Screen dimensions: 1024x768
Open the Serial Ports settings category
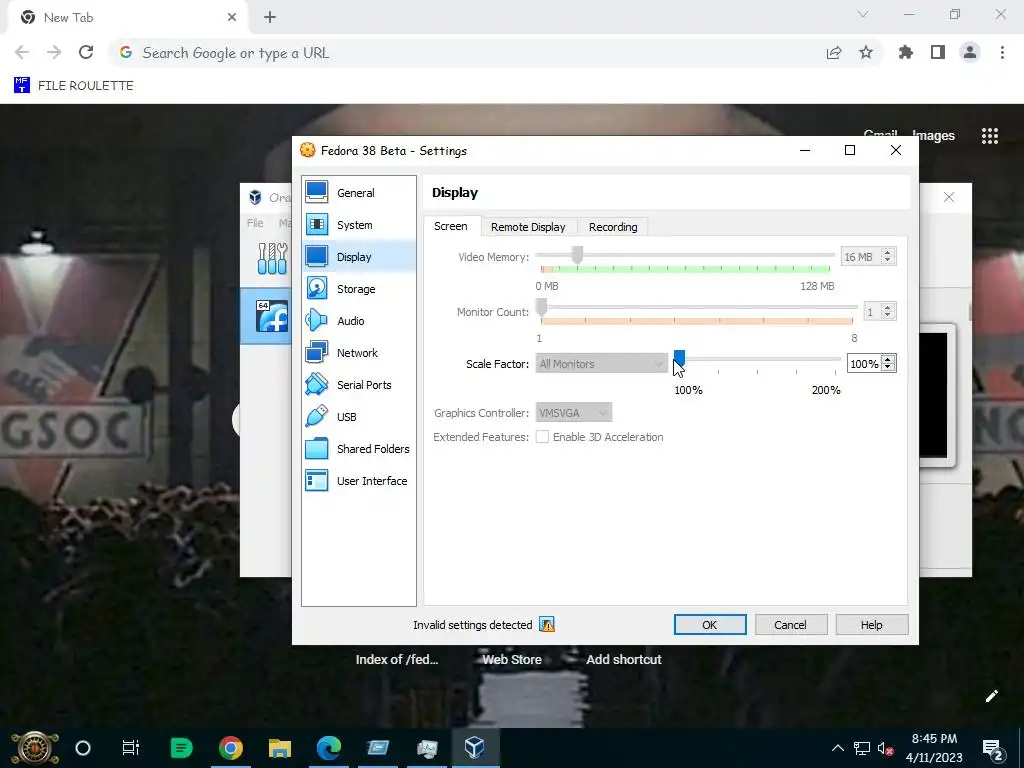pos(359,385)
